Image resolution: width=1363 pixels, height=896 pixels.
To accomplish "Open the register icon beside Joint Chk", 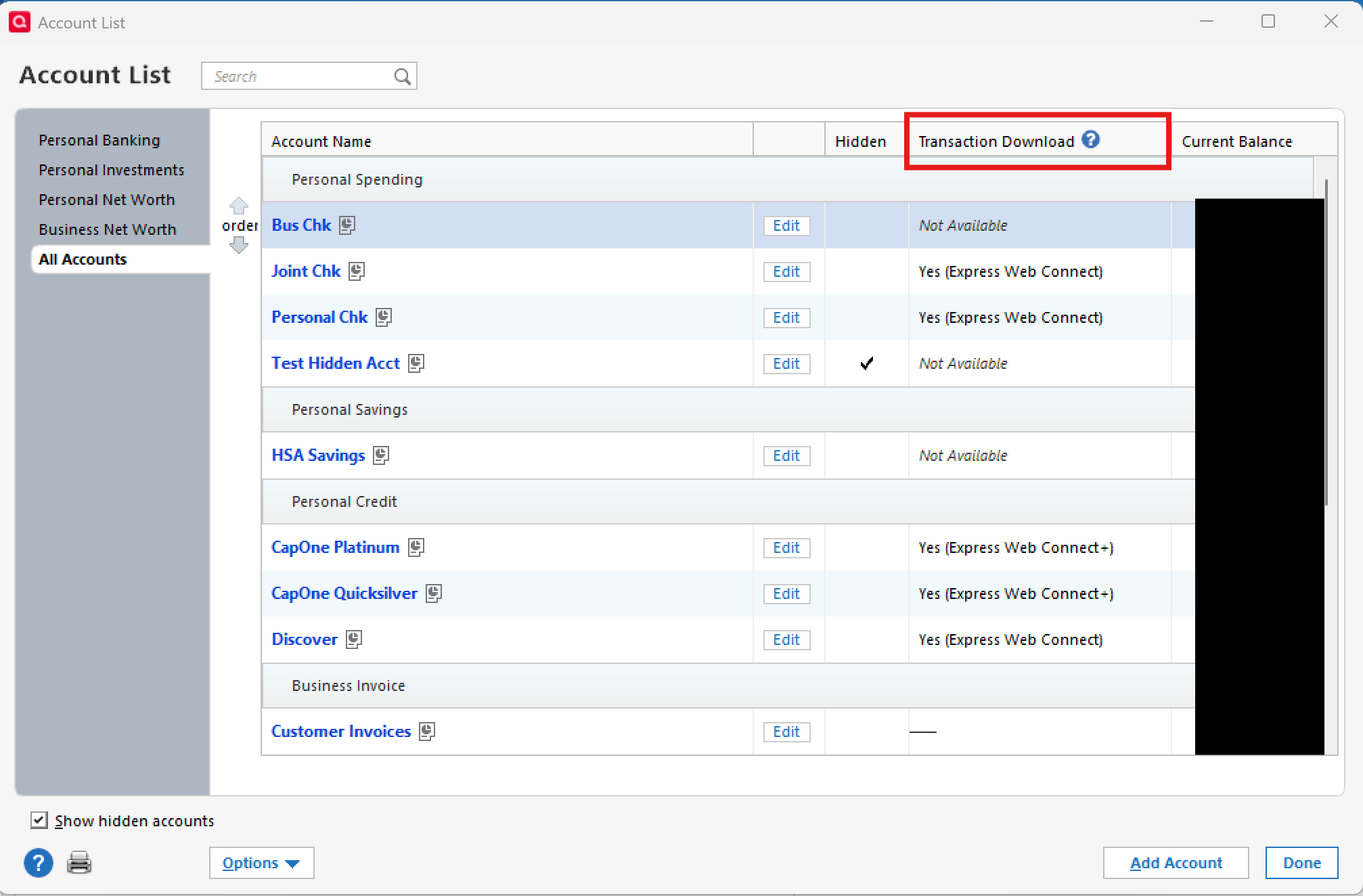I will [x=357, y=271].
